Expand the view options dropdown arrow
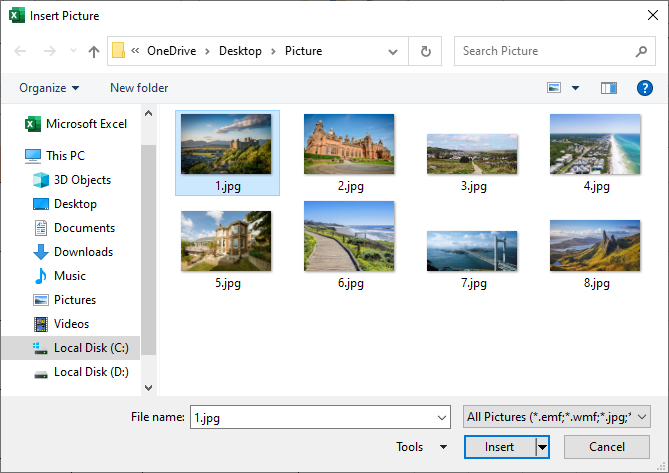 [575, 88]
